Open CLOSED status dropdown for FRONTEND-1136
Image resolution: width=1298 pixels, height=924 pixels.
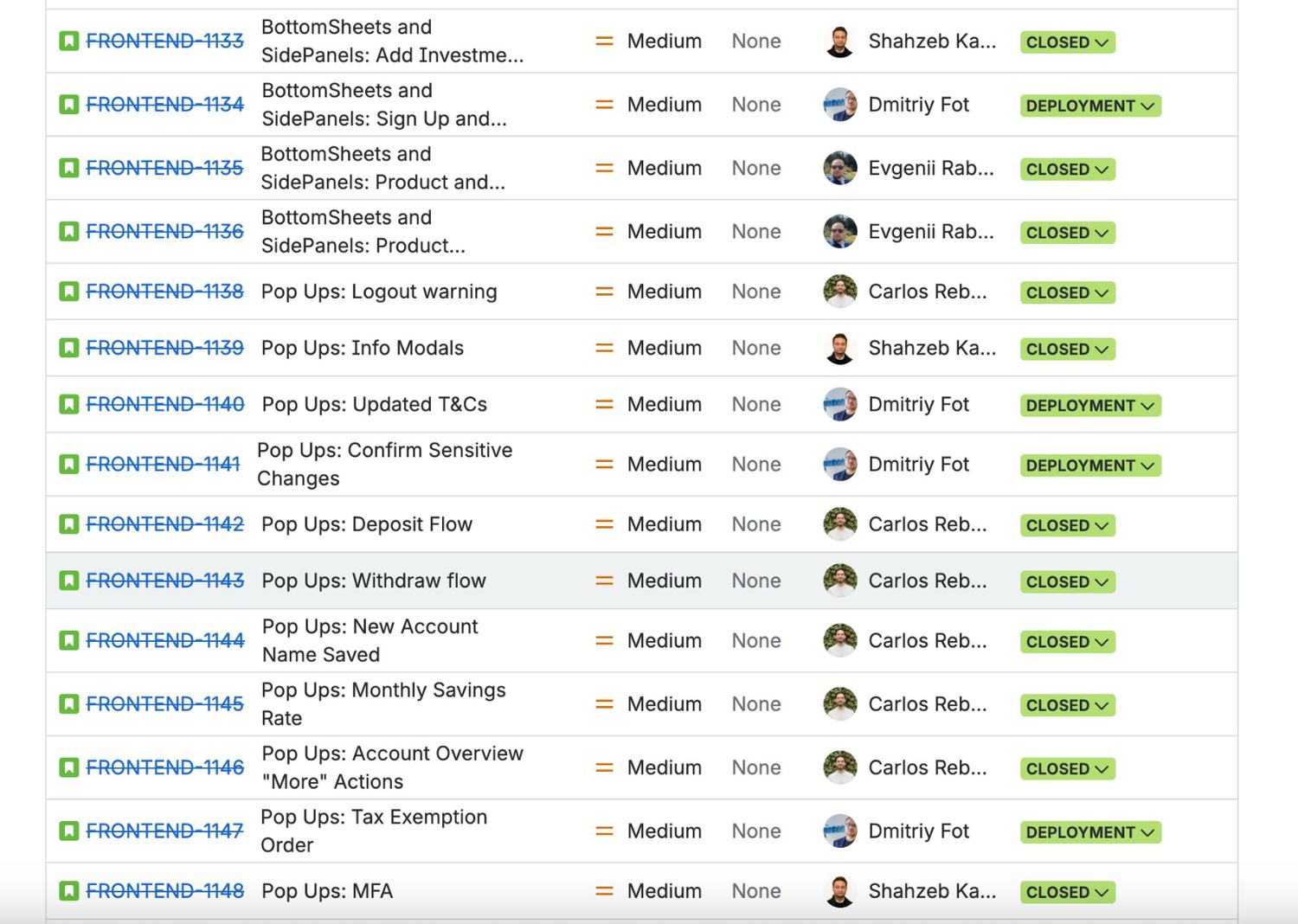click(1067, 233)
